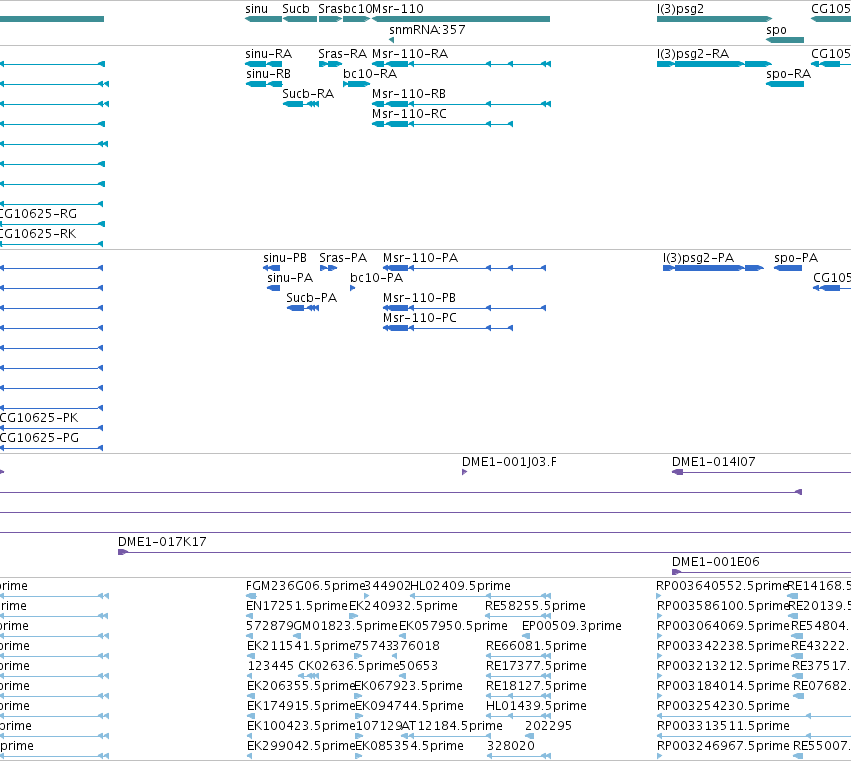Select EST EK206355.5prime
This screenshot has height=761, width=851.
click(x=301, y=686)
